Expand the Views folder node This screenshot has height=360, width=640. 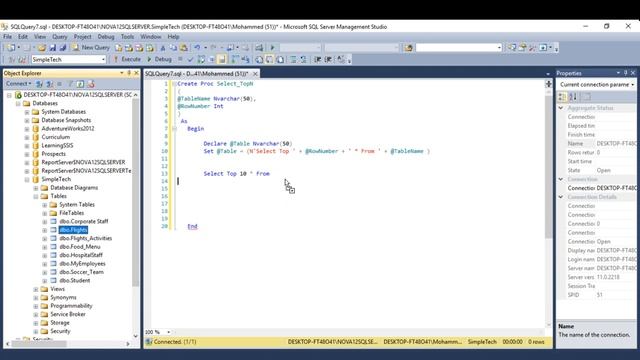click(36, 289)
